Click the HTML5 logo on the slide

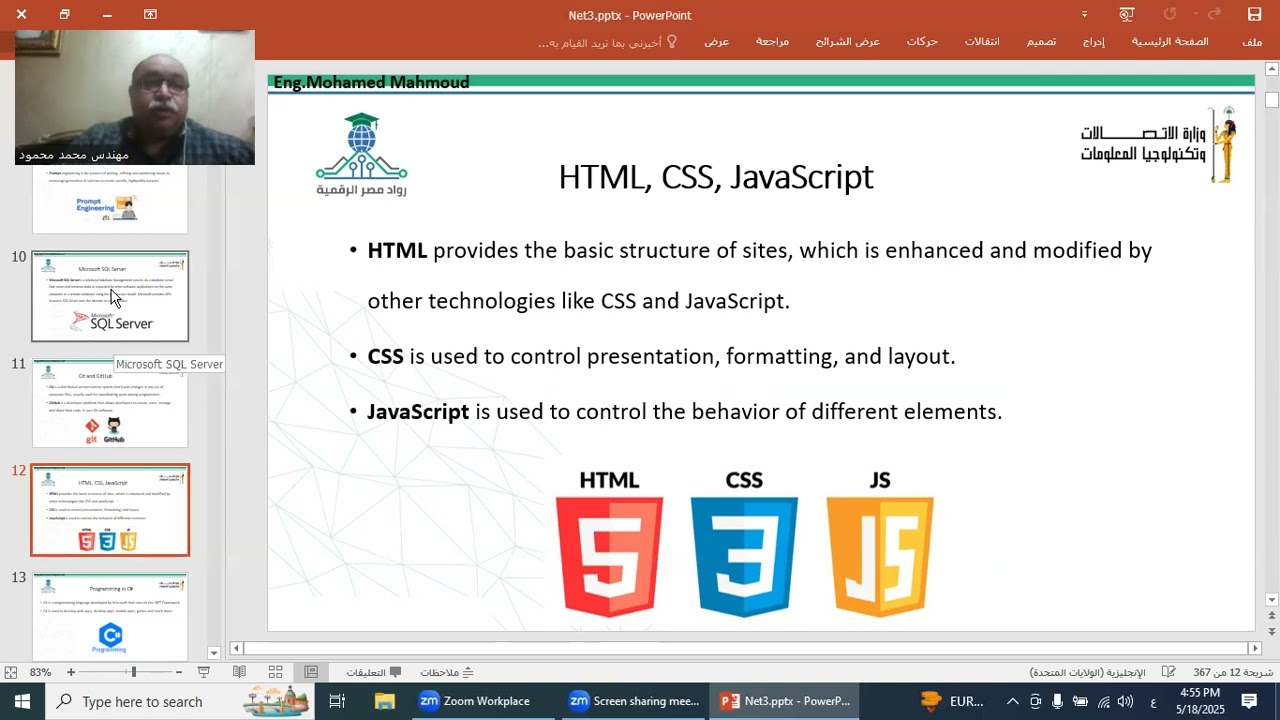pos(609,555)
